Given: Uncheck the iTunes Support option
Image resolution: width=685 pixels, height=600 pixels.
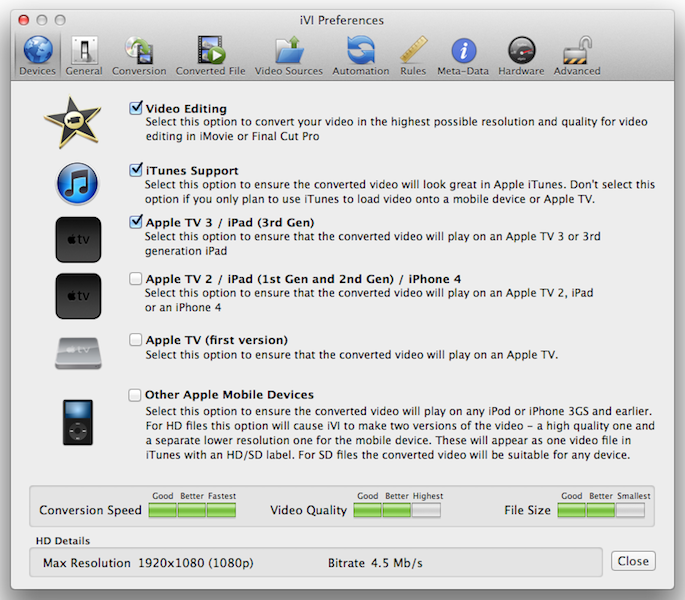Looking at the screenshot, I should (x=136, y=170).
